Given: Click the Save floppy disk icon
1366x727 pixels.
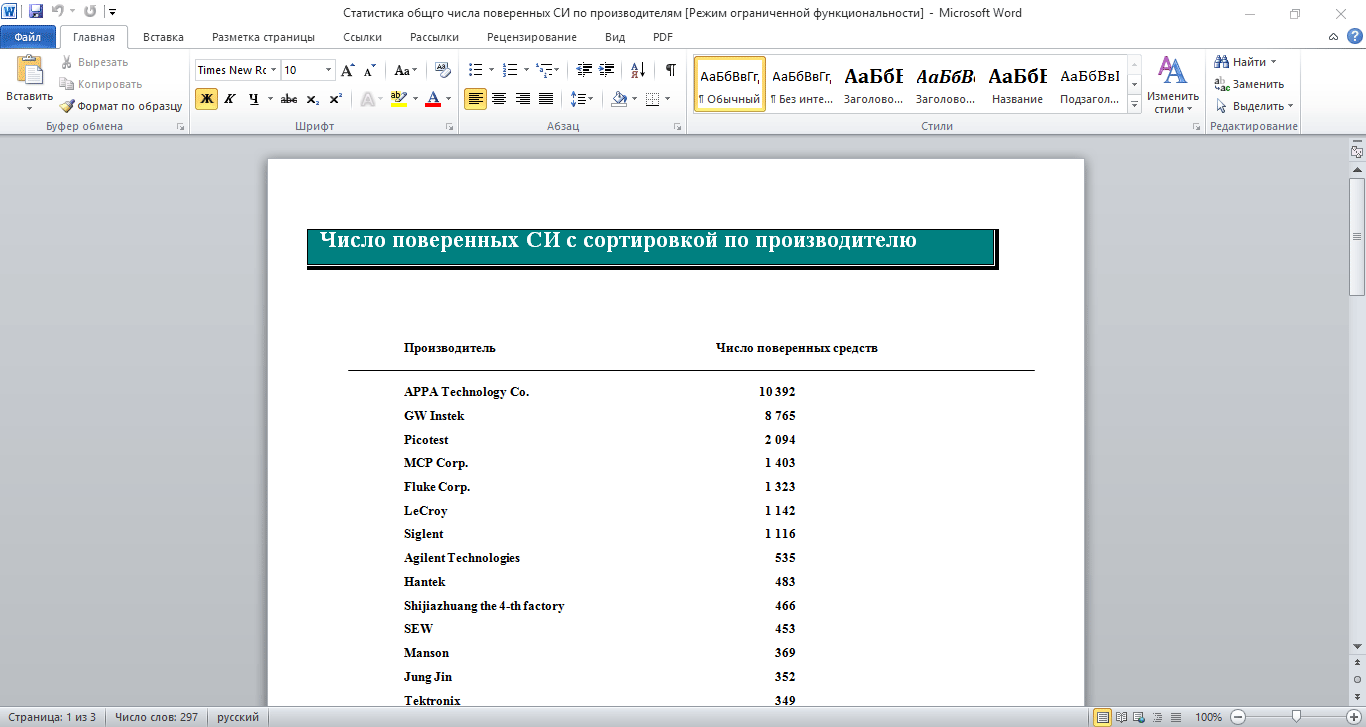Looking at the screenshot, I should (x=36, y=12).
